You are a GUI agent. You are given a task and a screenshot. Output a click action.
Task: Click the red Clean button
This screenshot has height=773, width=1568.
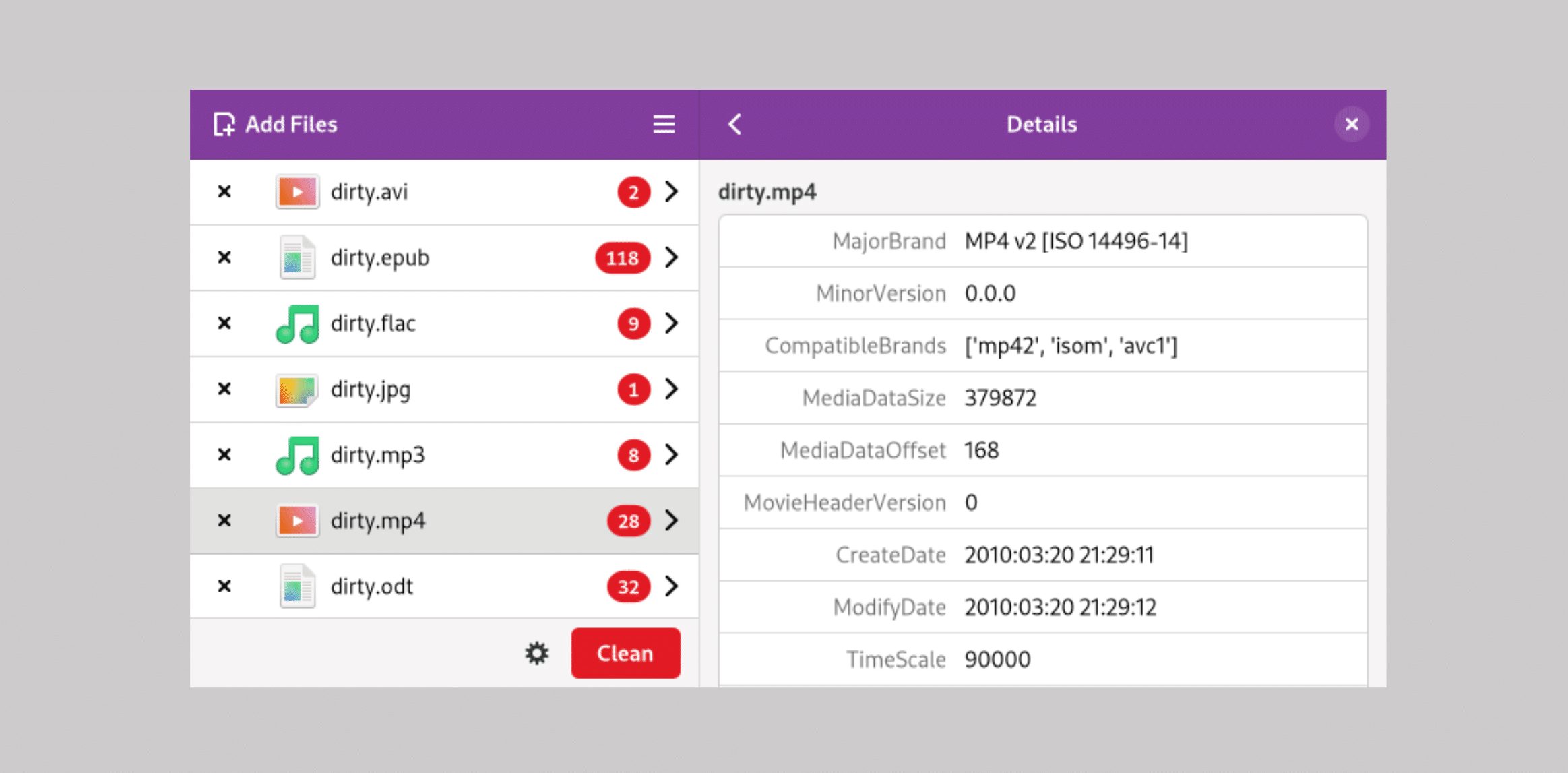point(625,653)
